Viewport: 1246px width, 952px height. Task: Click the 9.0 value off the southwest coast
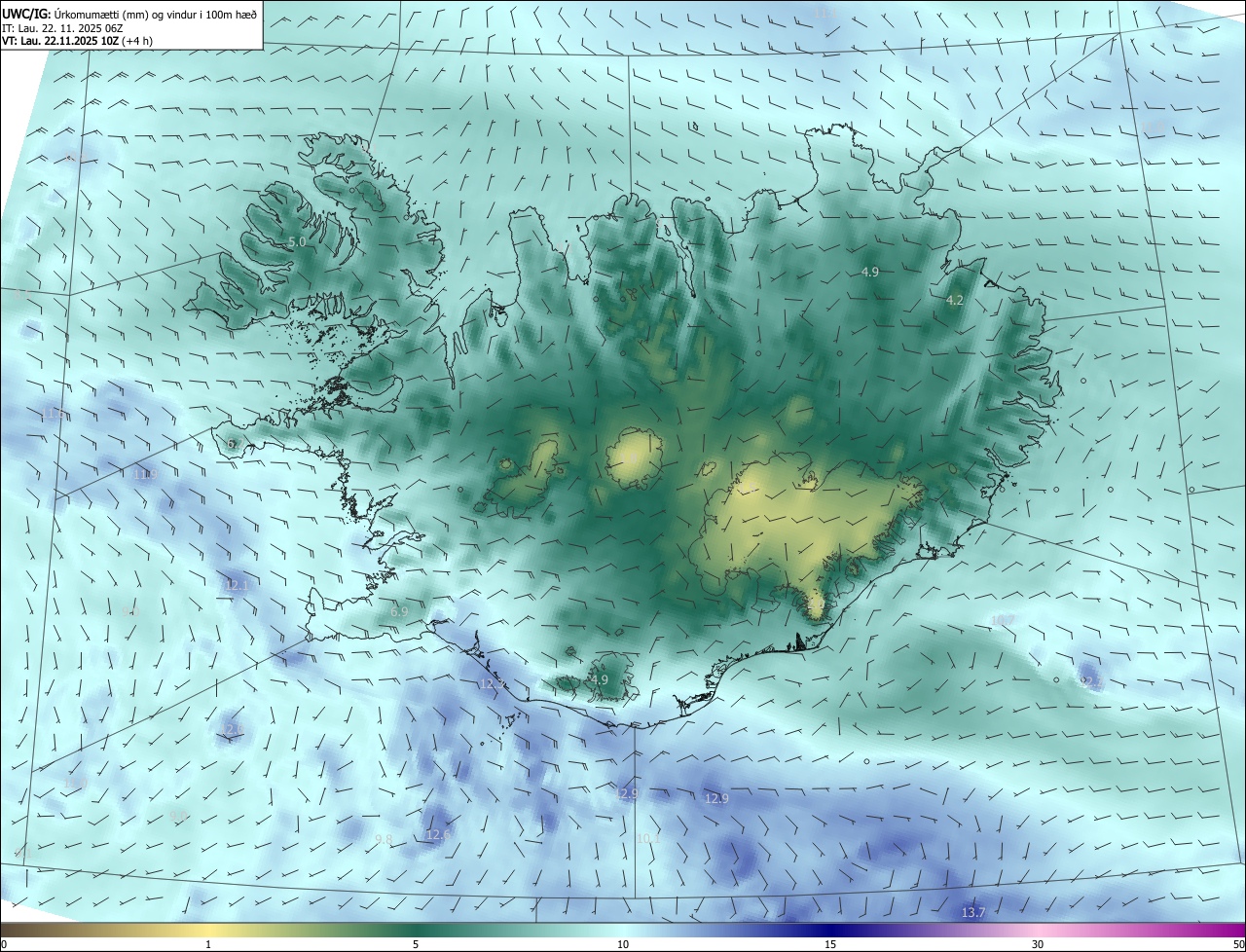[x=130, y=612]
